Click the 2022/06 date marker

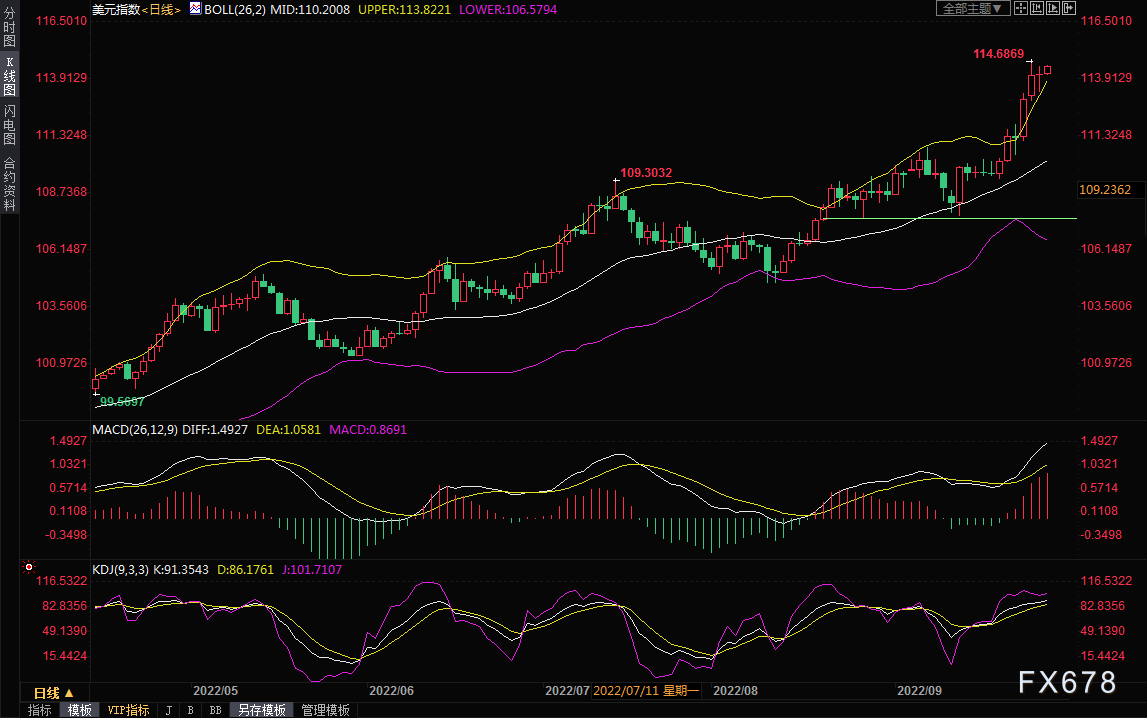click(391, 690)
